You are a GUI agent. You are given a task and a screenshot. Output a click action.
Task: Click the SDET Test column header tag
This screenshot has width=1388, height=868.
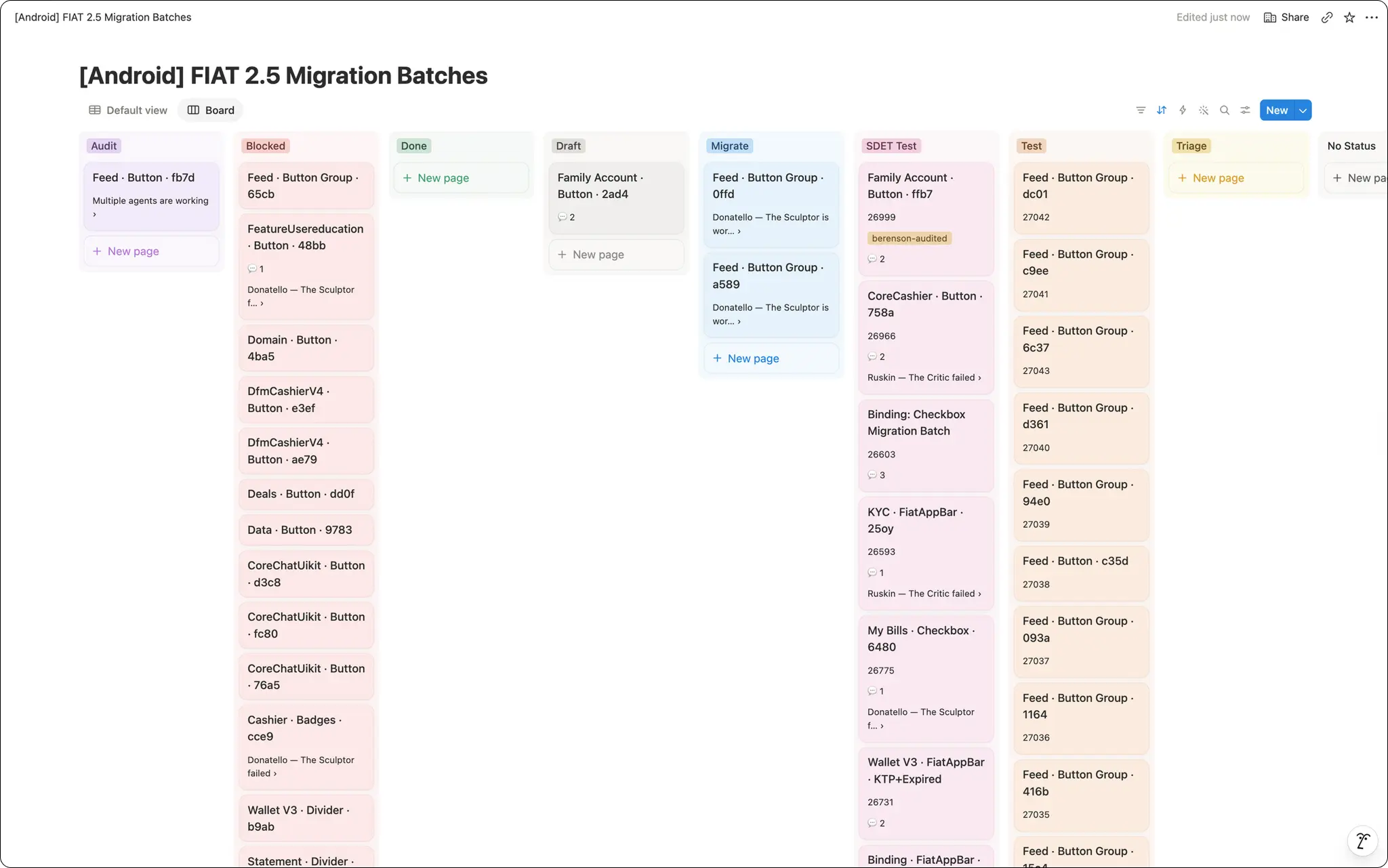[x=891, y=146]
